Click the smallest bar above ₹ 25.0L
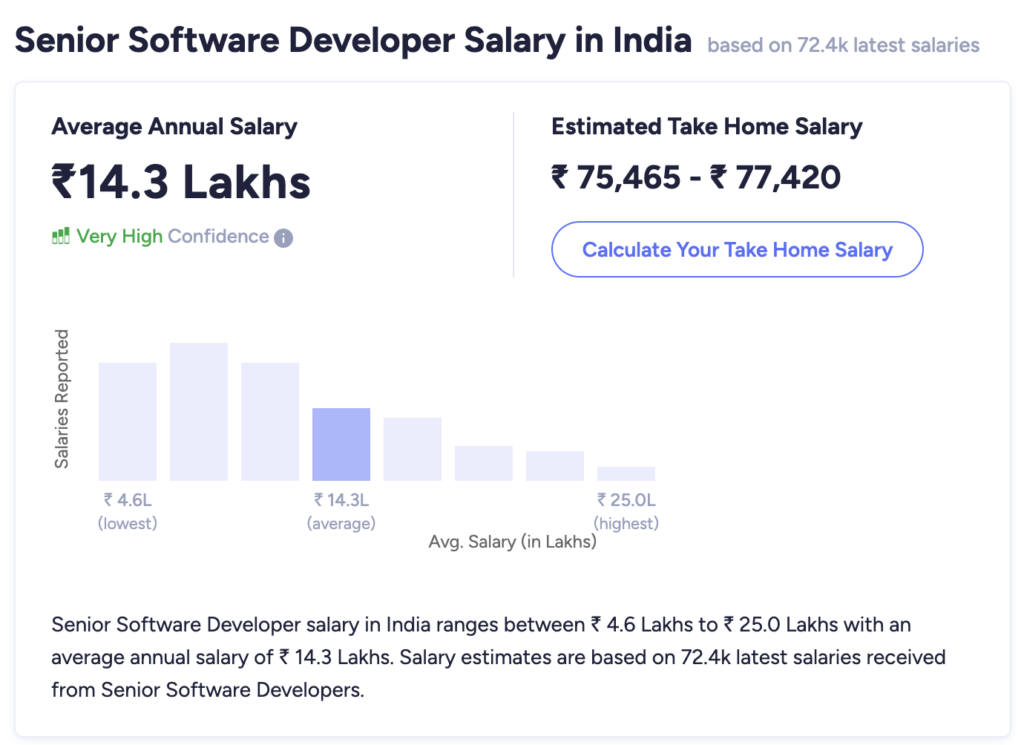Viewport: 1024px width, 745px height. 626,473
